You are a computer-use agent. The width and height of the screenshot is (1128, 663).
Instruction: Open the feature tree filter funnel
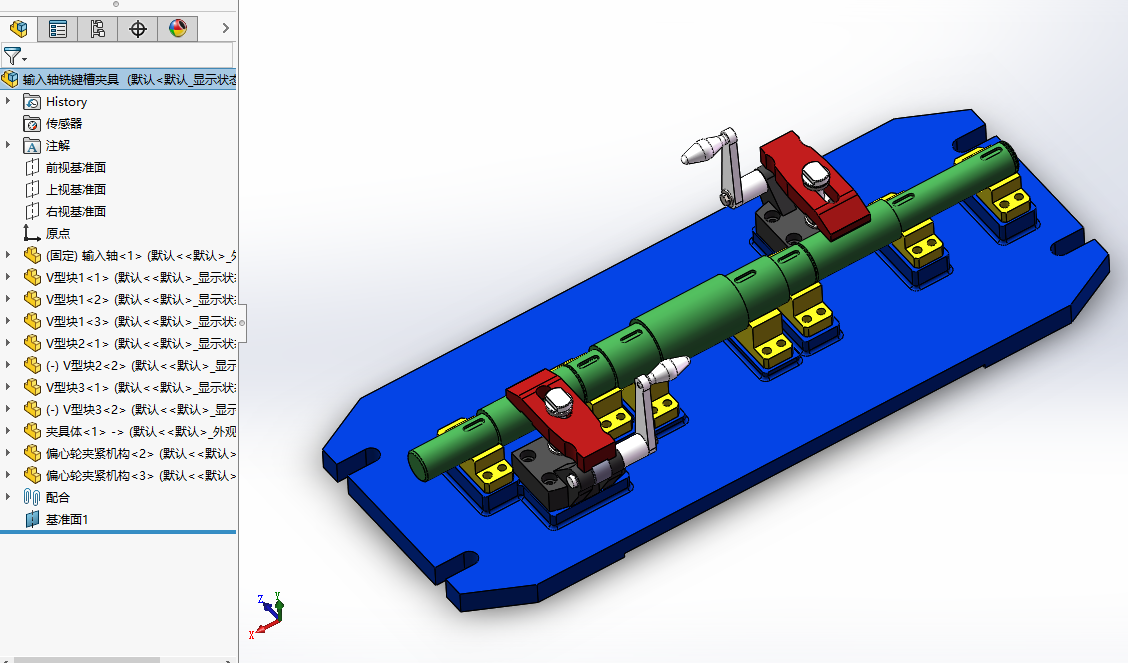coord(13,55)
